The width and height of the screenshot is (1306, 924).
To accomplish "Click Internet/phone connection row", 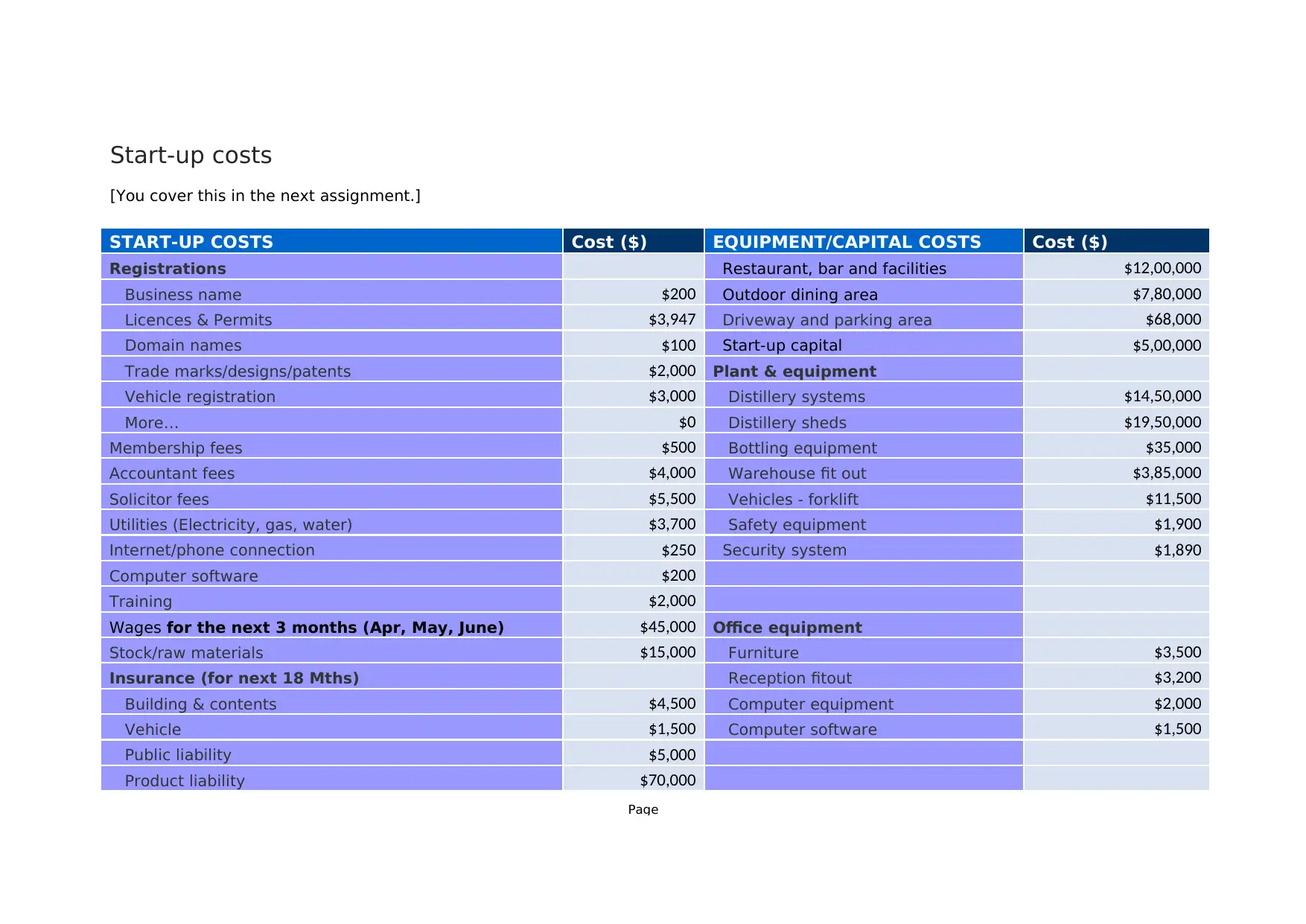I will 212,550.
